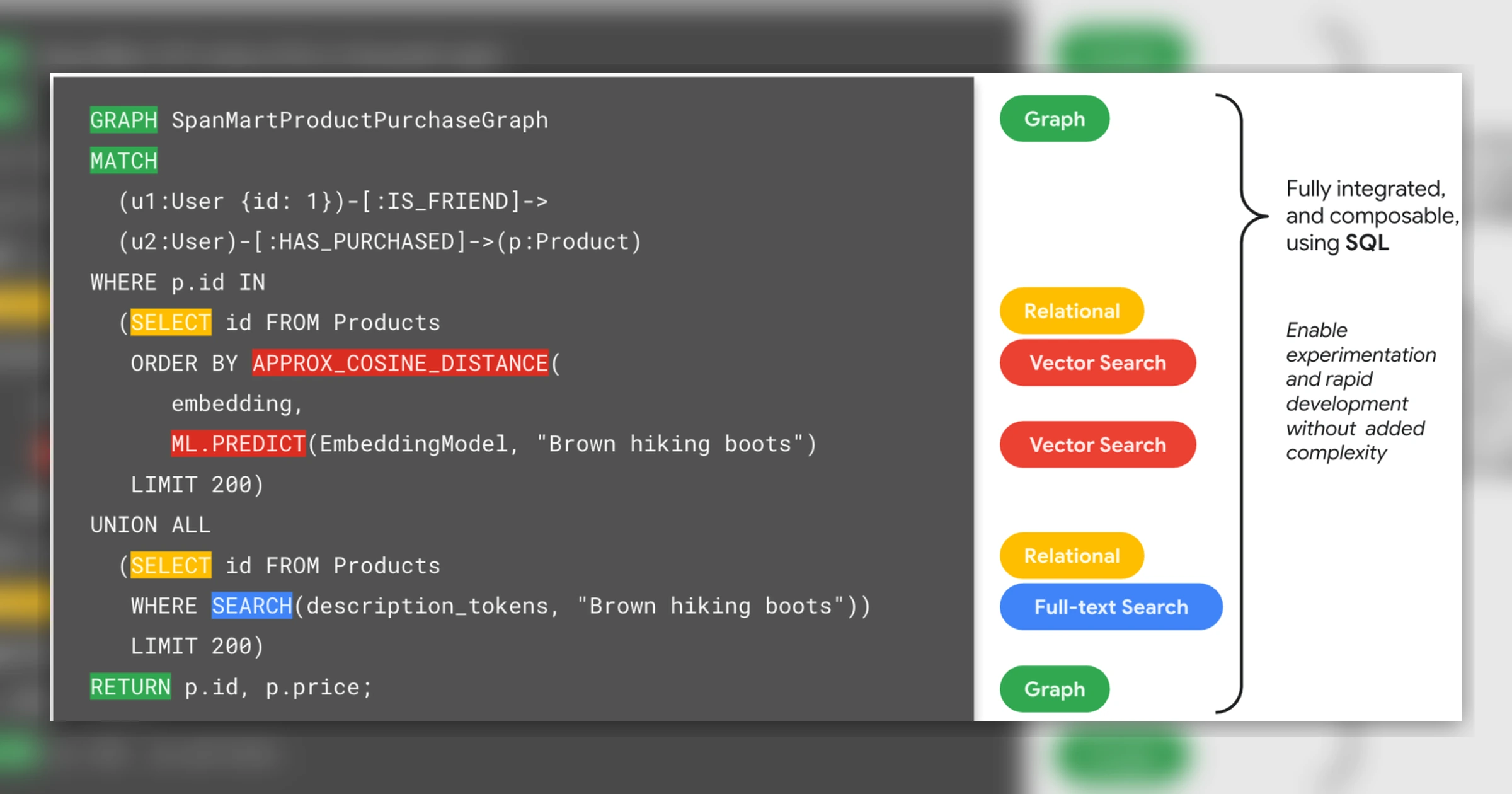This screenshot has height=794, width=1512.
Task: Click the 'WHERE p.id IN' line
Action: point(178,282)
